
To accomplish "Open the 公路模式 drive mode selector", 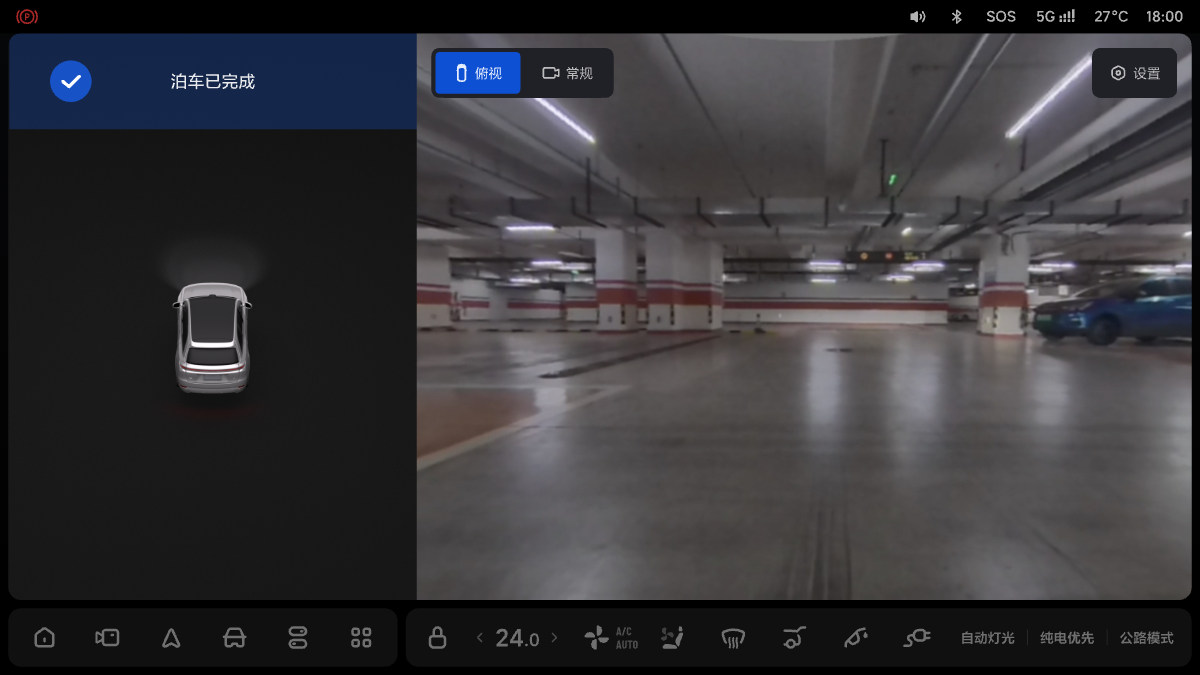I will 1146,638.
